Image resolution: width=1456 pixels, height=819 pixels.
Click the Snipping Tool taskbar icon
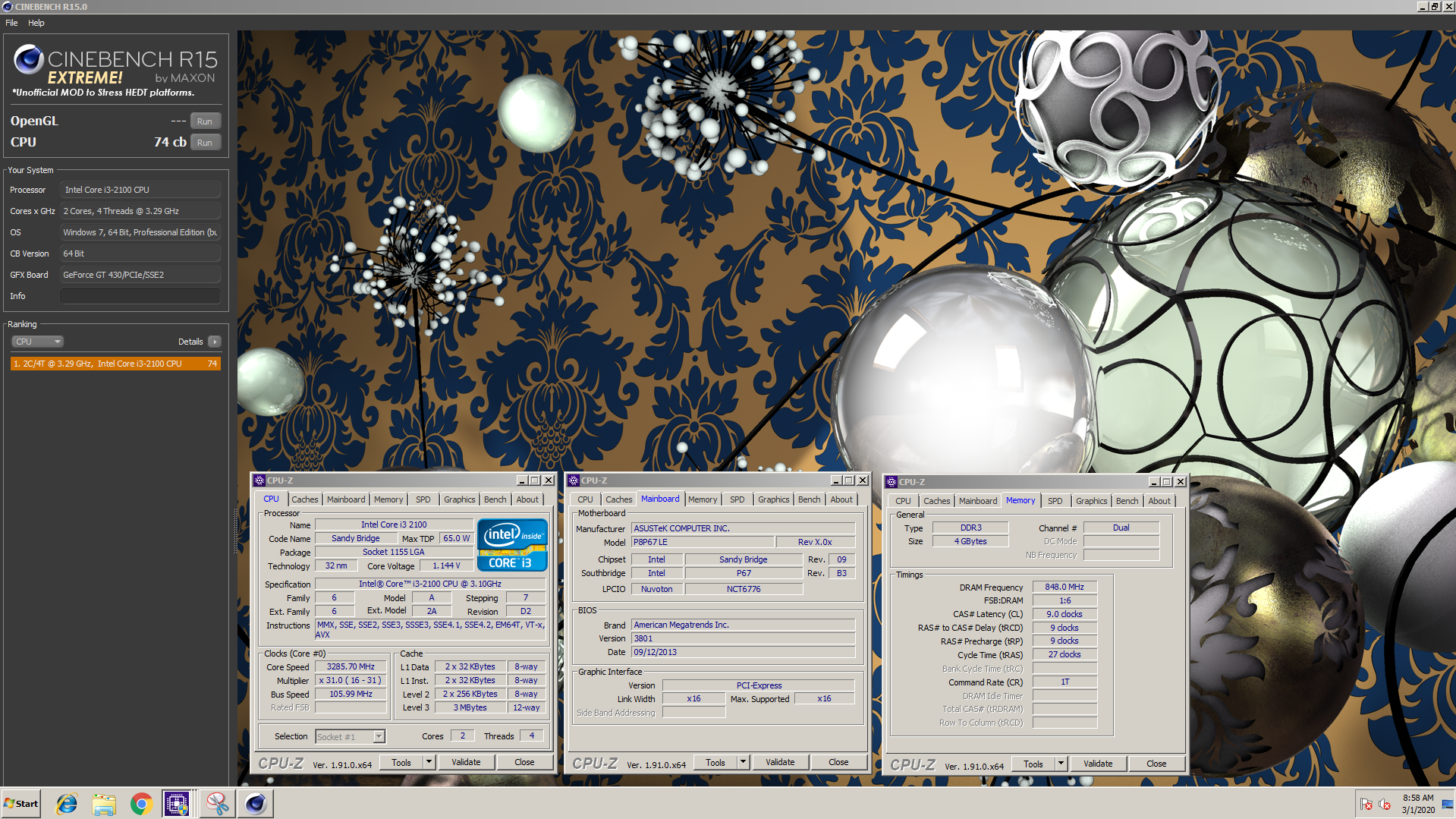[x=217, y=804]
